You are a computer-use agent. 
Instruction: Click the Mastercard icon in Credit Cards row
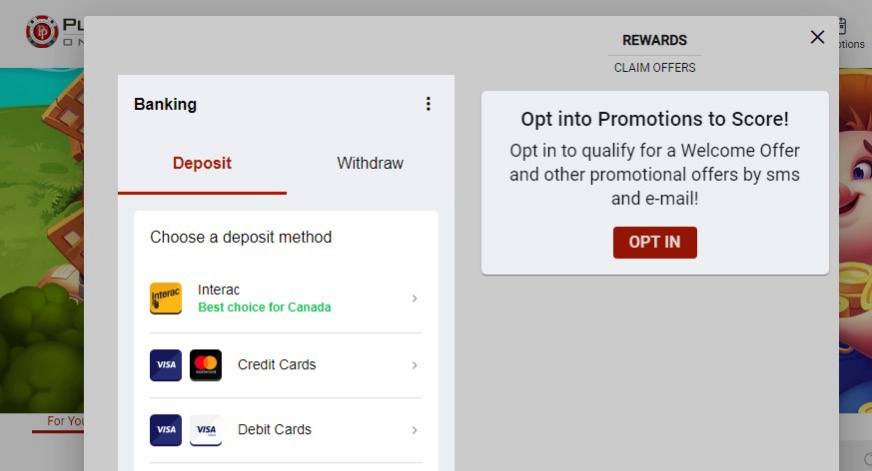206,365
